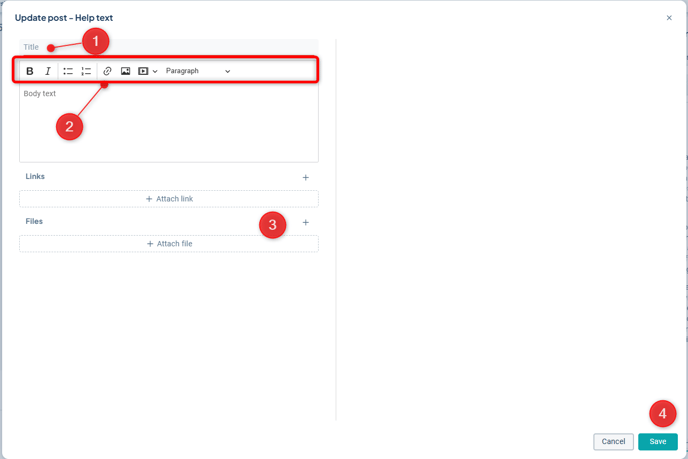
Task: Click the Files section heading
Action: coord(34,221)
